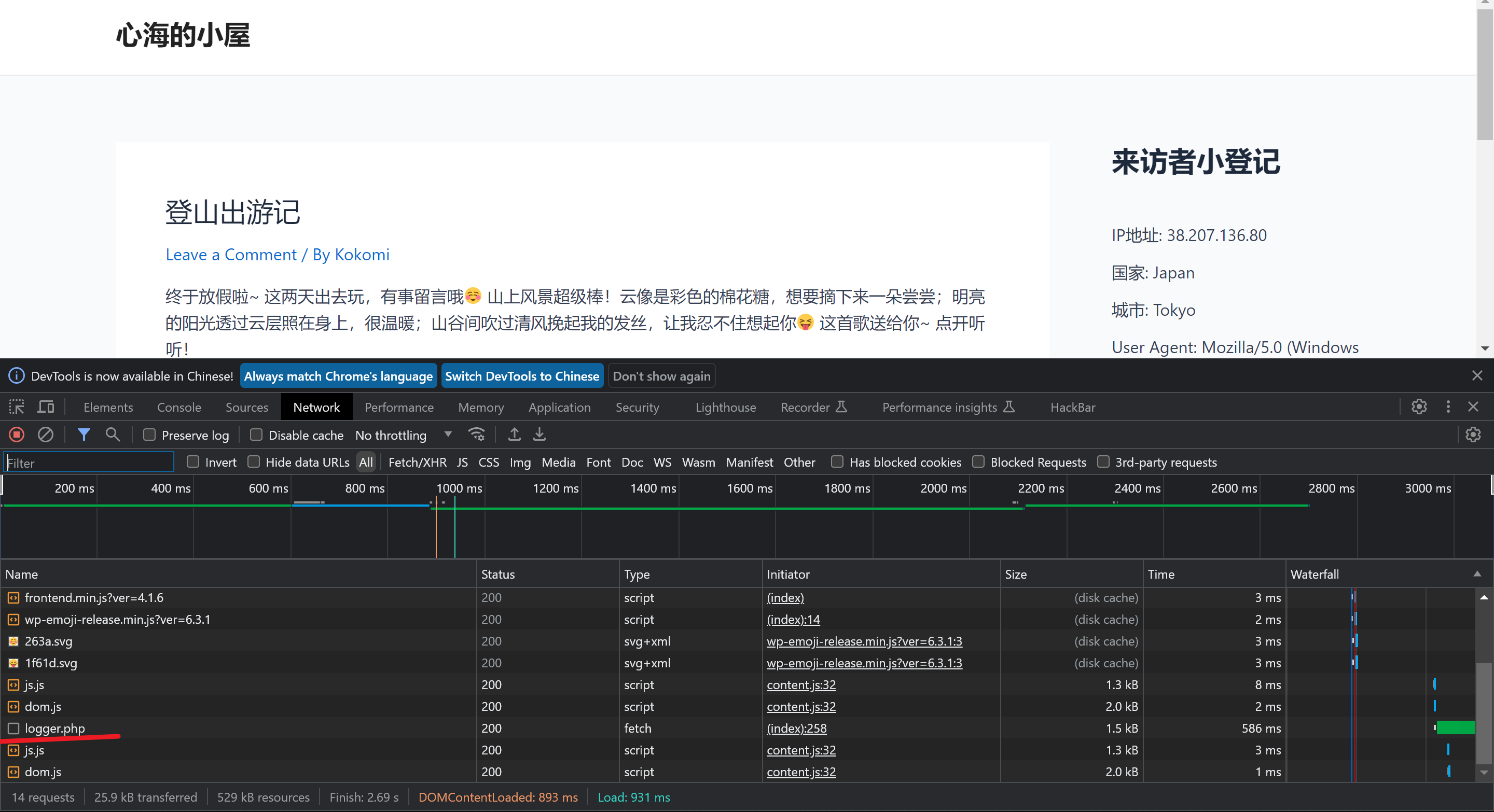The width and height of the screenshot is (1494, 812).
Task: Switch to the Console tab
Action: pyautogui.click(x=178, y=408)
